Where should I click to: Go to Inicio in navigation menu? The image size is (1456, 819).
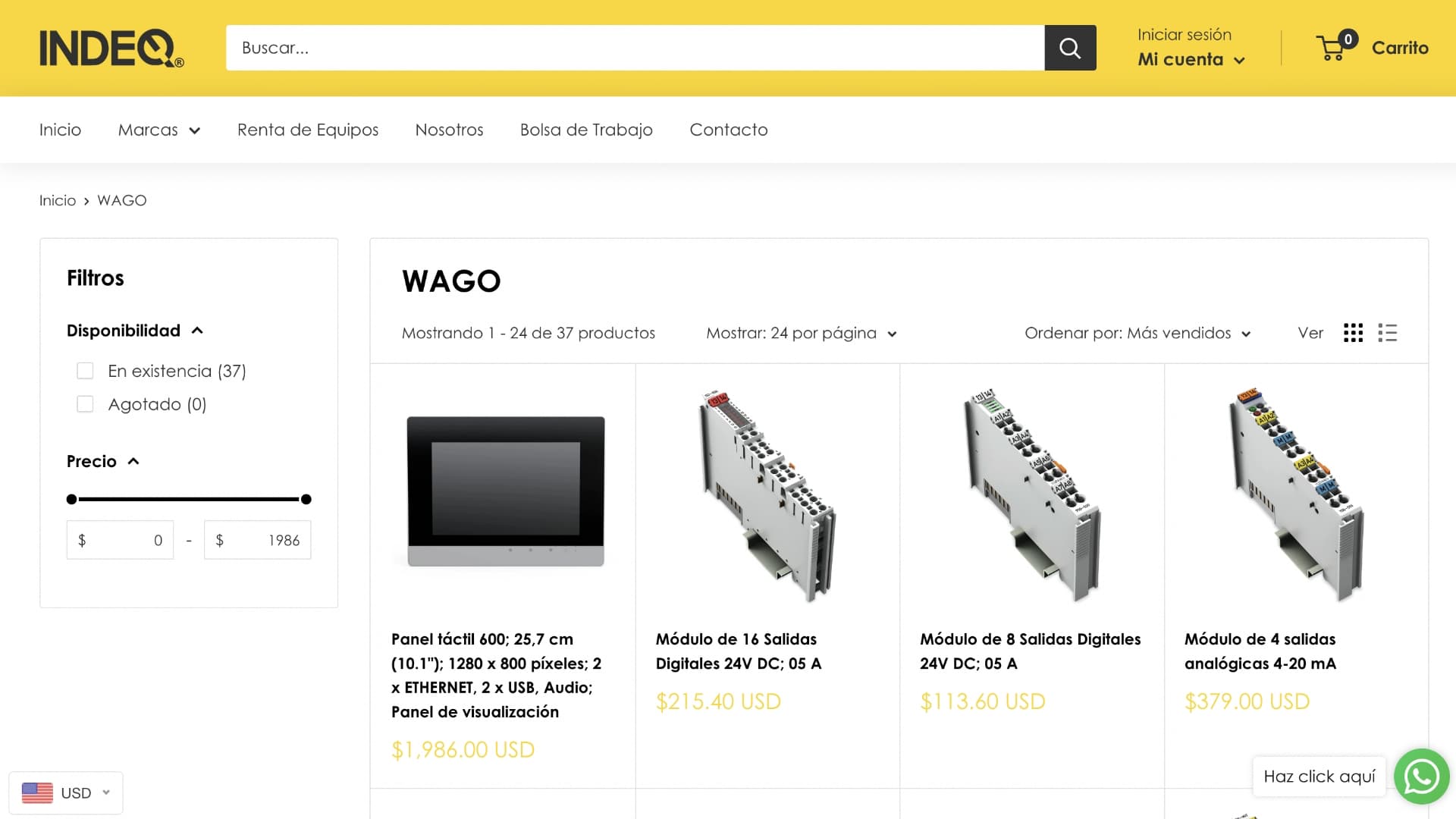[60, 130]
